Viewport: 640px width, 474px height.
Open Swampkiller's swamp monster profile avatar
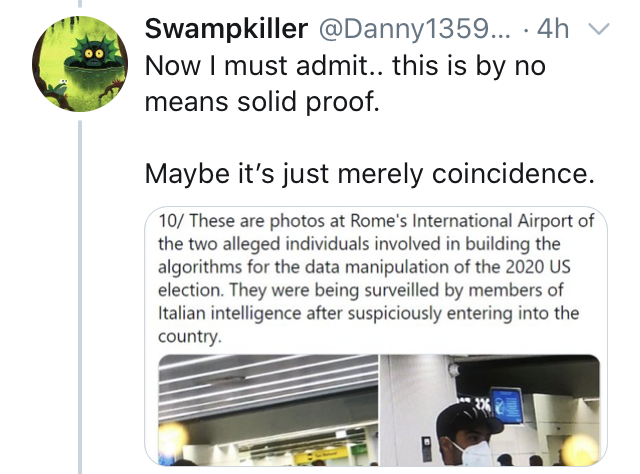click(x=80, y=64)
